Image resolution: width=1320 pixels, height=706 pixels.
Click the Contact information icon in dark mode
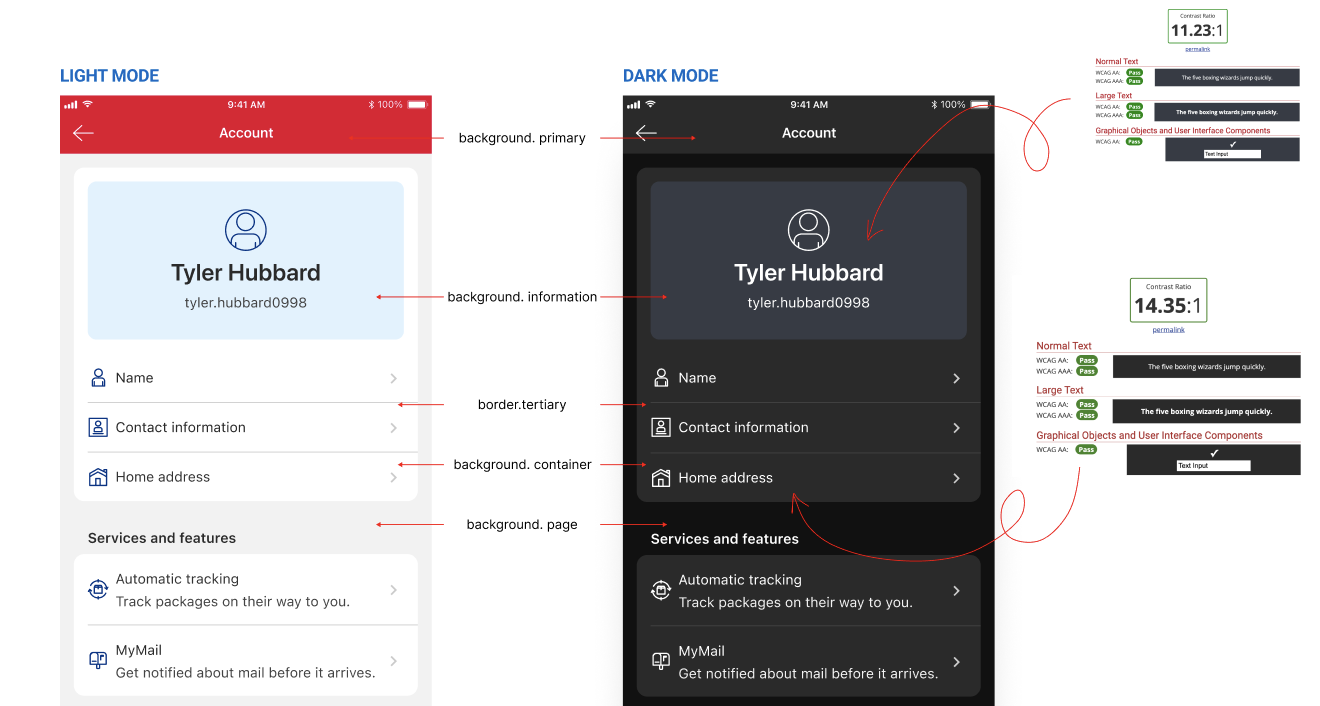coord(661,427)
